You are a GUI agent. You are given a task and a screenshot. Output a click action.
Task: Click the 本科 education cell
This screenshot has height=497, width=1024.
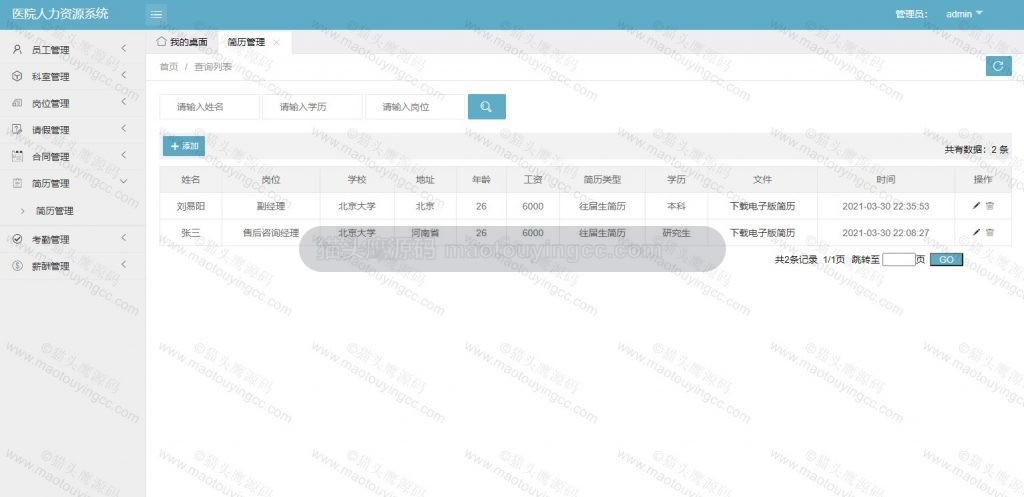[677, 206]
